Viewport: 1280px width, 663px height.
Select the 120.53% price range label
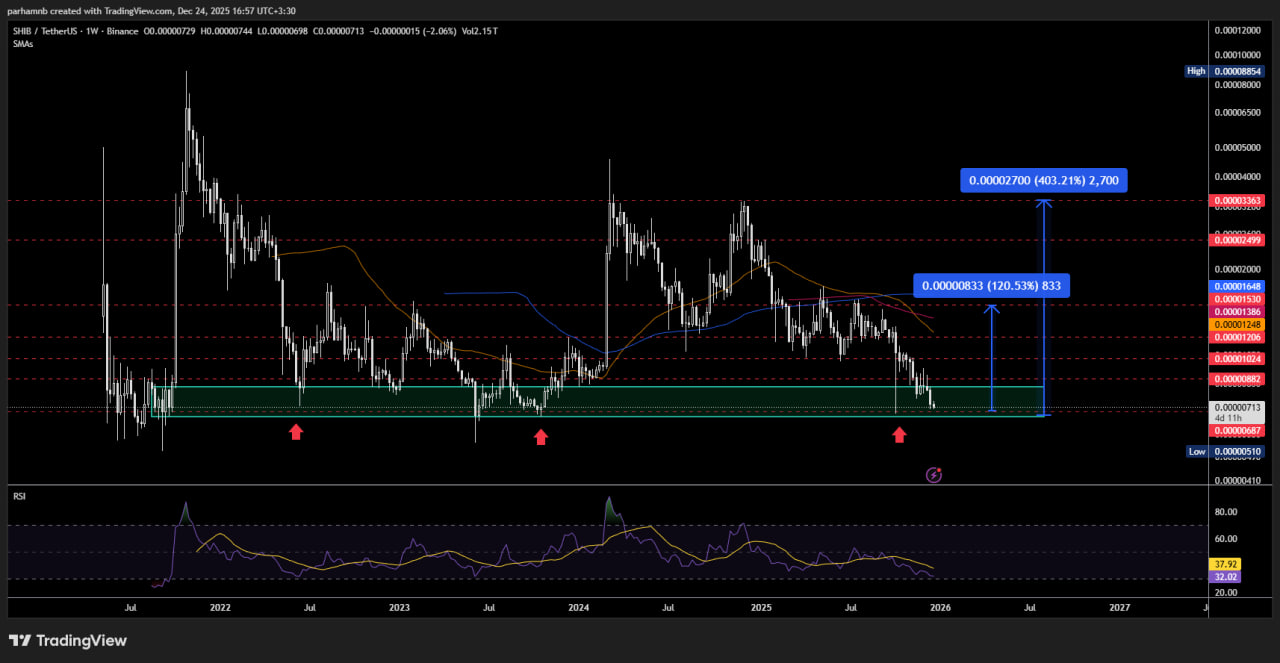point(992,286)
